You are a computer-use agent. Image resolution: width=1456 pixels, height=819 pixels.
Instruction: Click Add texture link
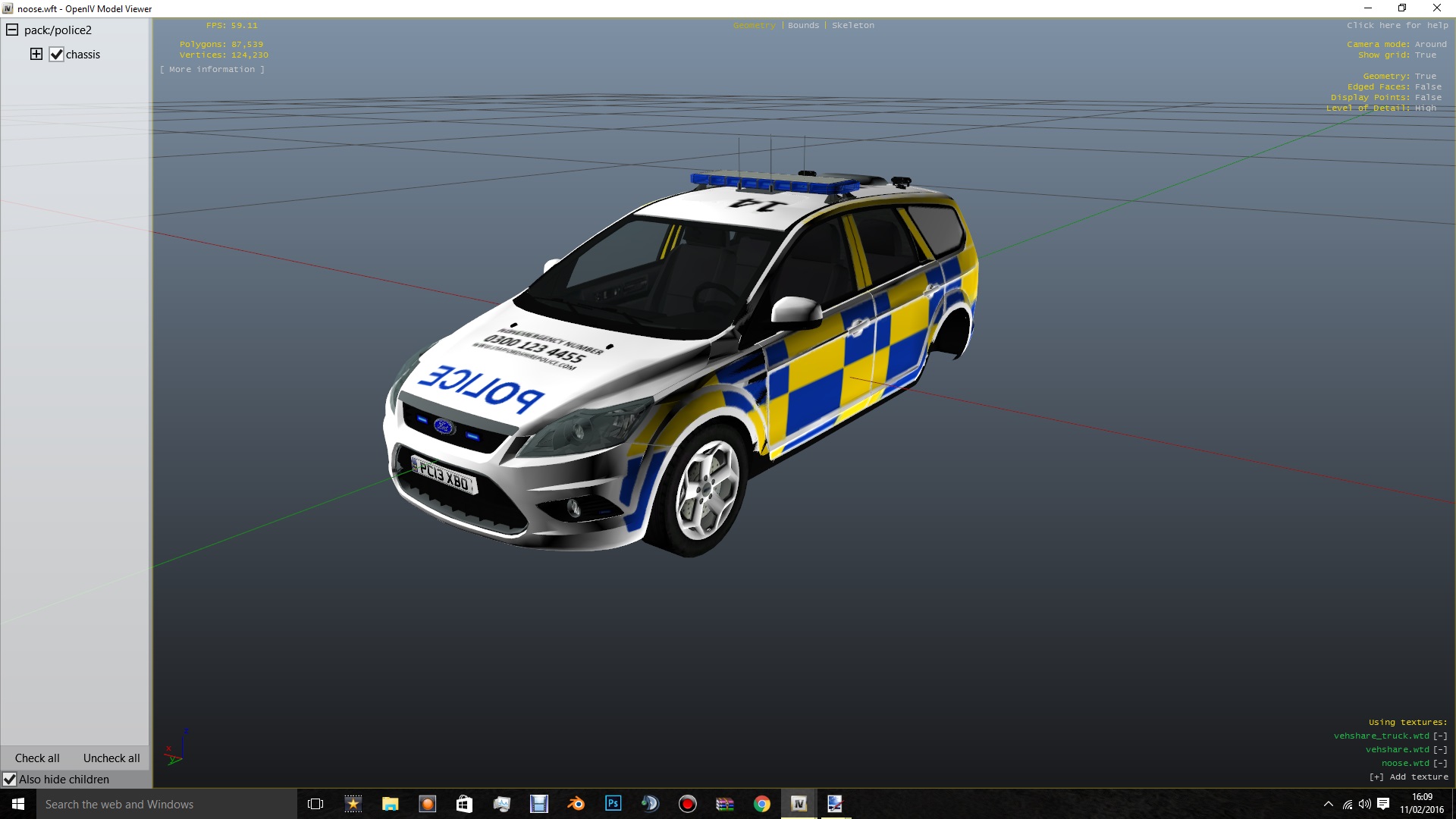click(1408, 777)
